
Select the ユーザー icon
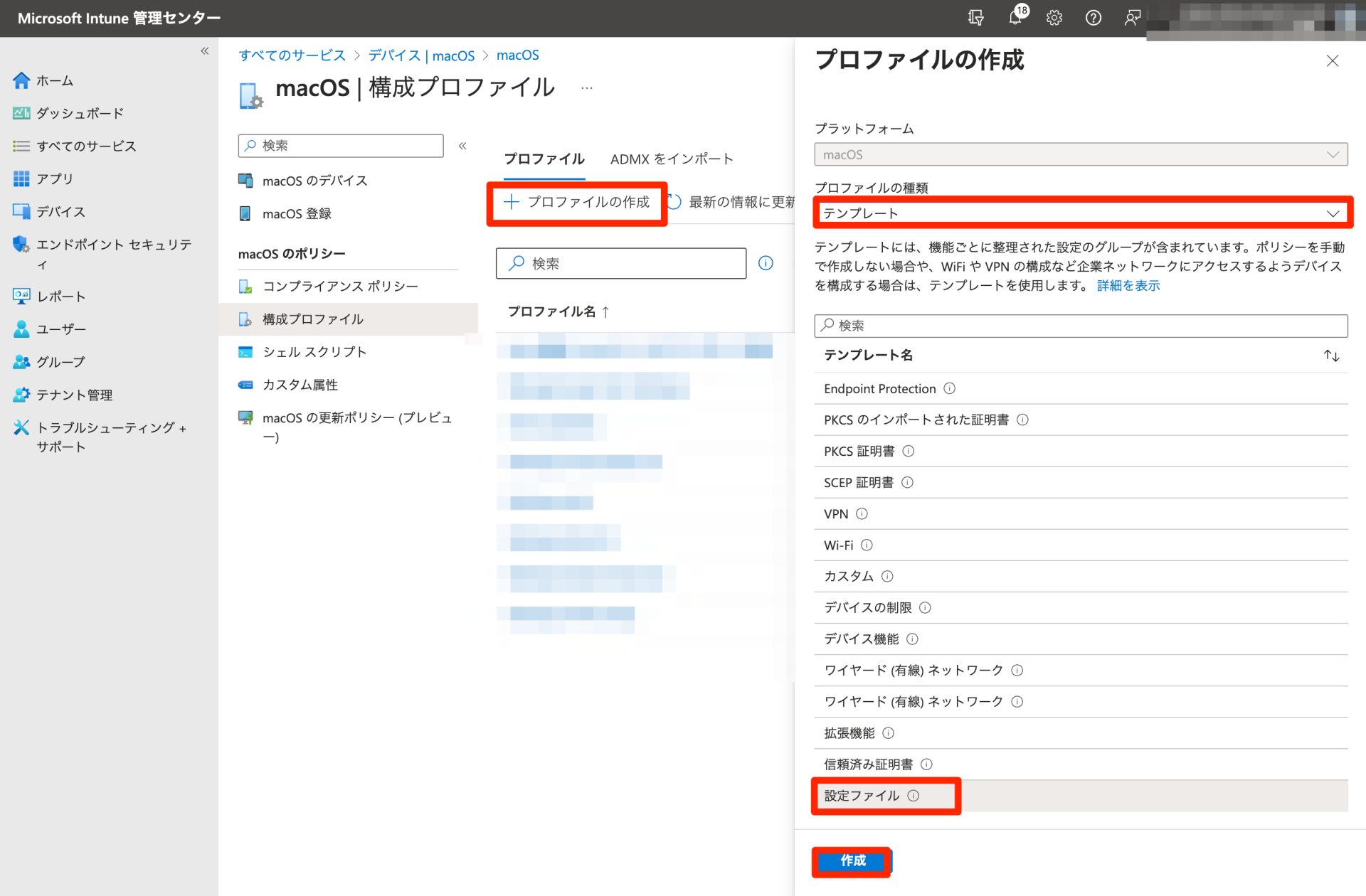tap(22, 329)
